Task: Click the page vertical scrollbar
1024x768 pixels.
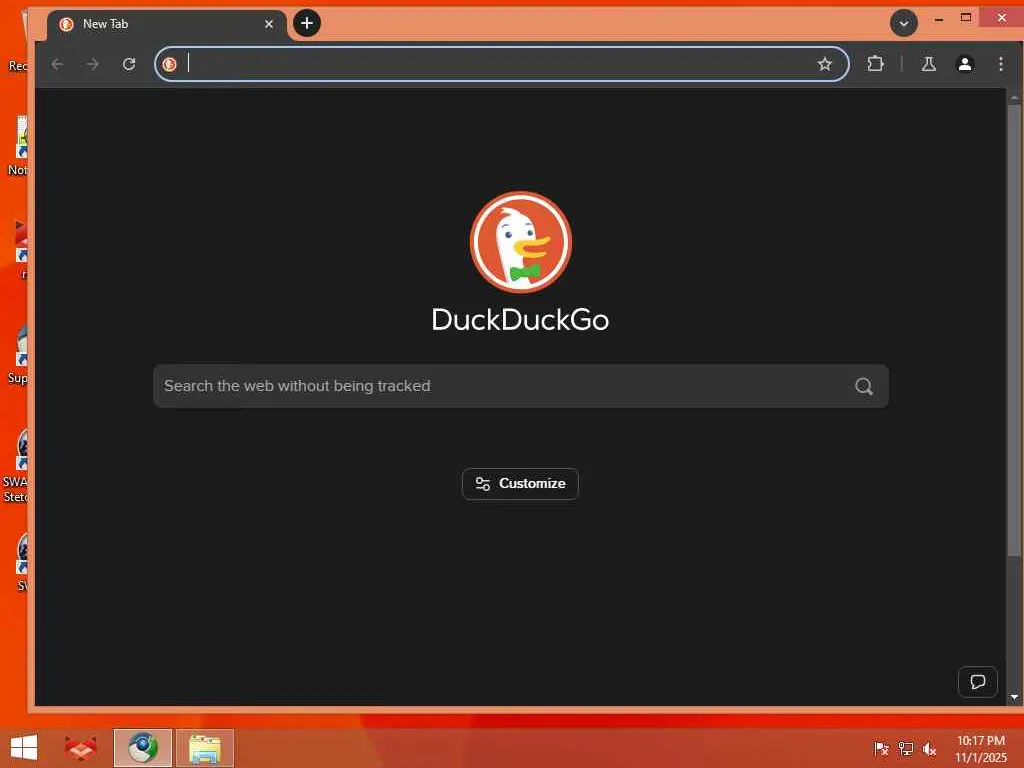Action: (1014, 330)
